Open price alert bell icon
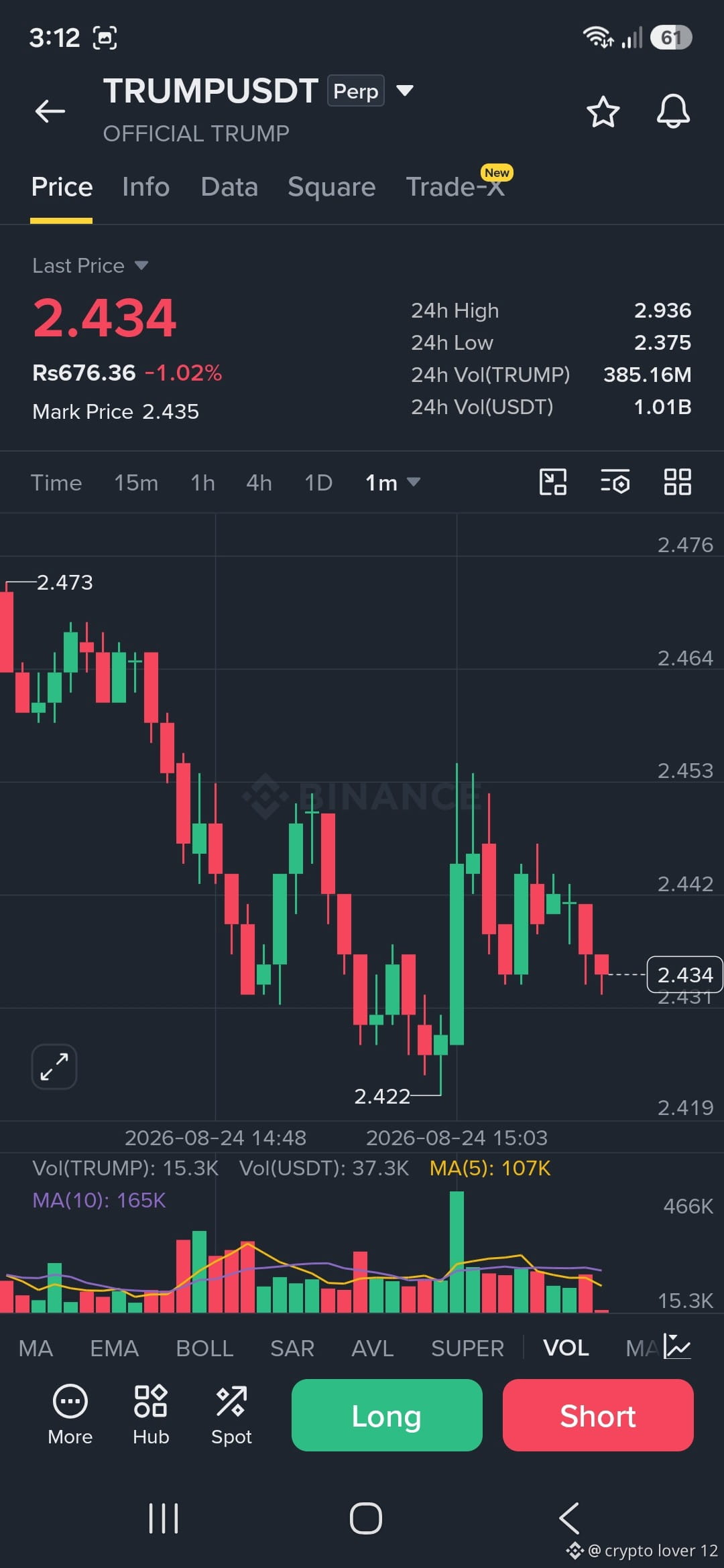The width and height of the screenshot is (724, 1568). tap(673, 111)
